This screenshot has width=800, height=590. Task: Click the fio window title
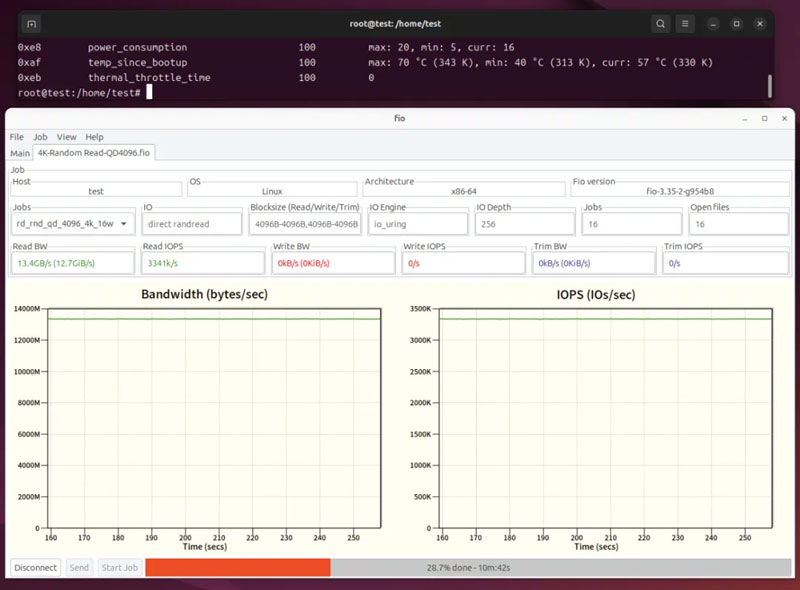tap(399, 118)
